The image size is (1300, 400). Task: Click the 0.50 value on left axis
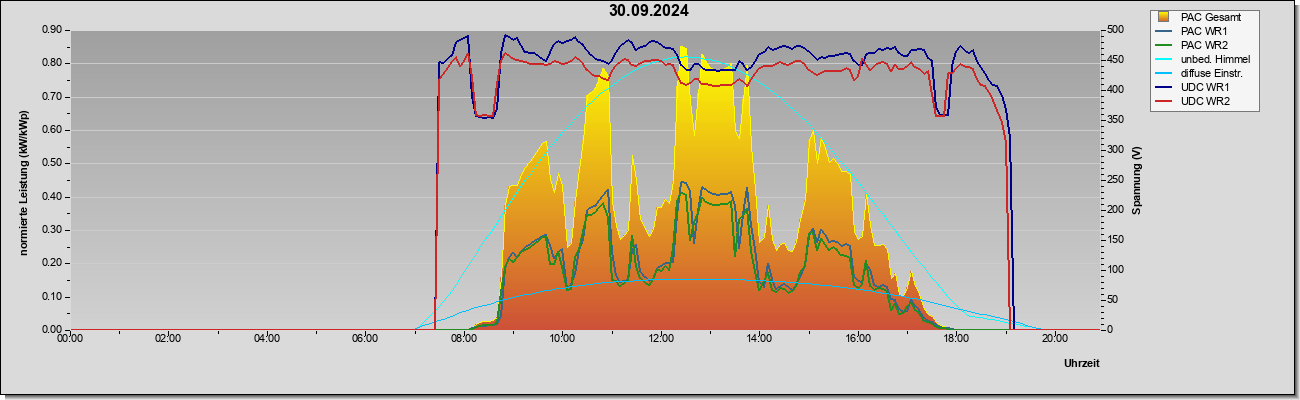click(x=52, y=163)
